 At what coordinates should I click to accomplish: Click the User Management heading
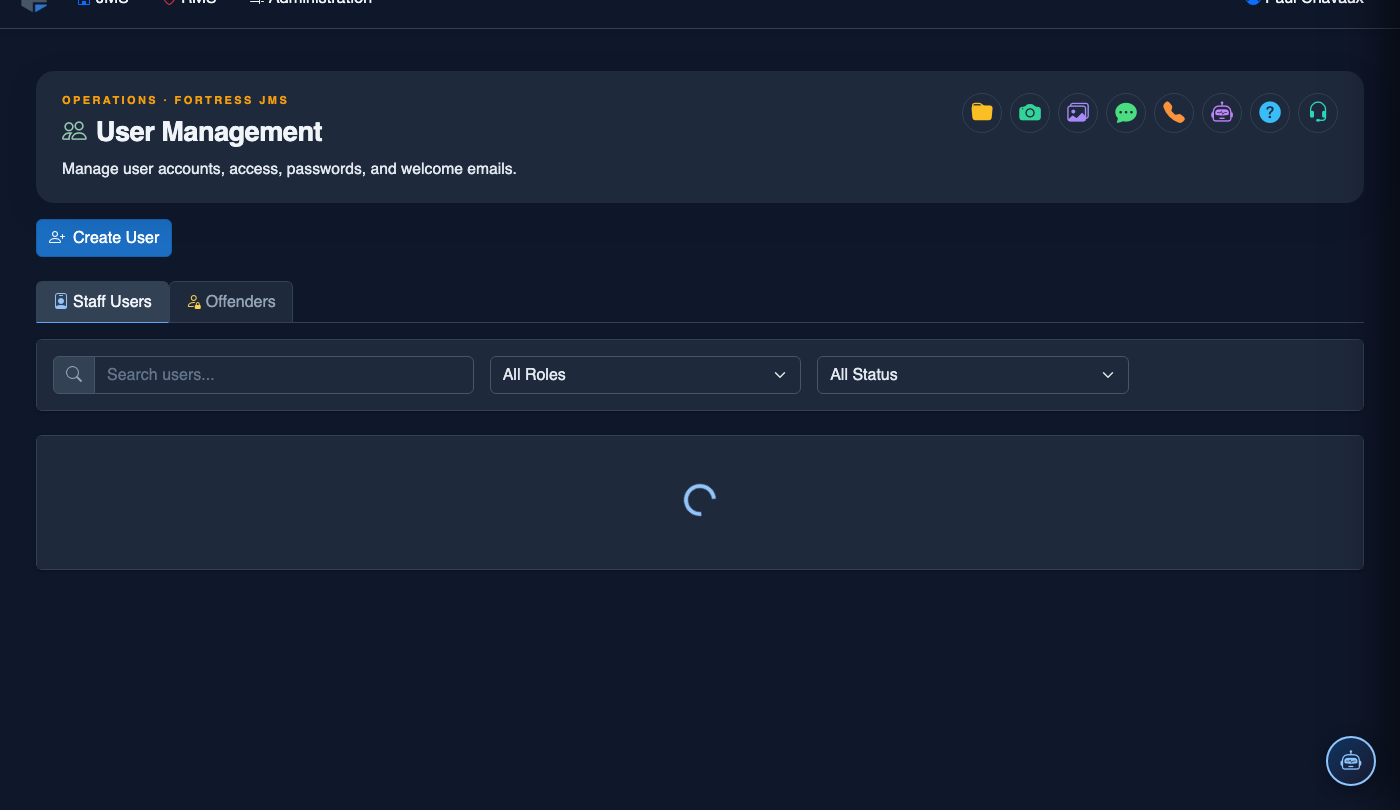[209, 132]
